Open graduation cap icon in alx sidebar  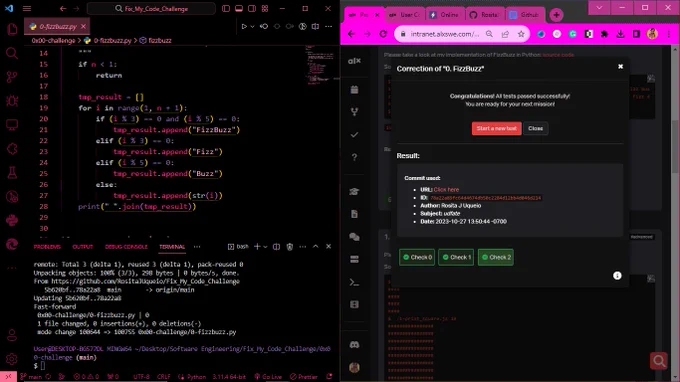[354, 192]
